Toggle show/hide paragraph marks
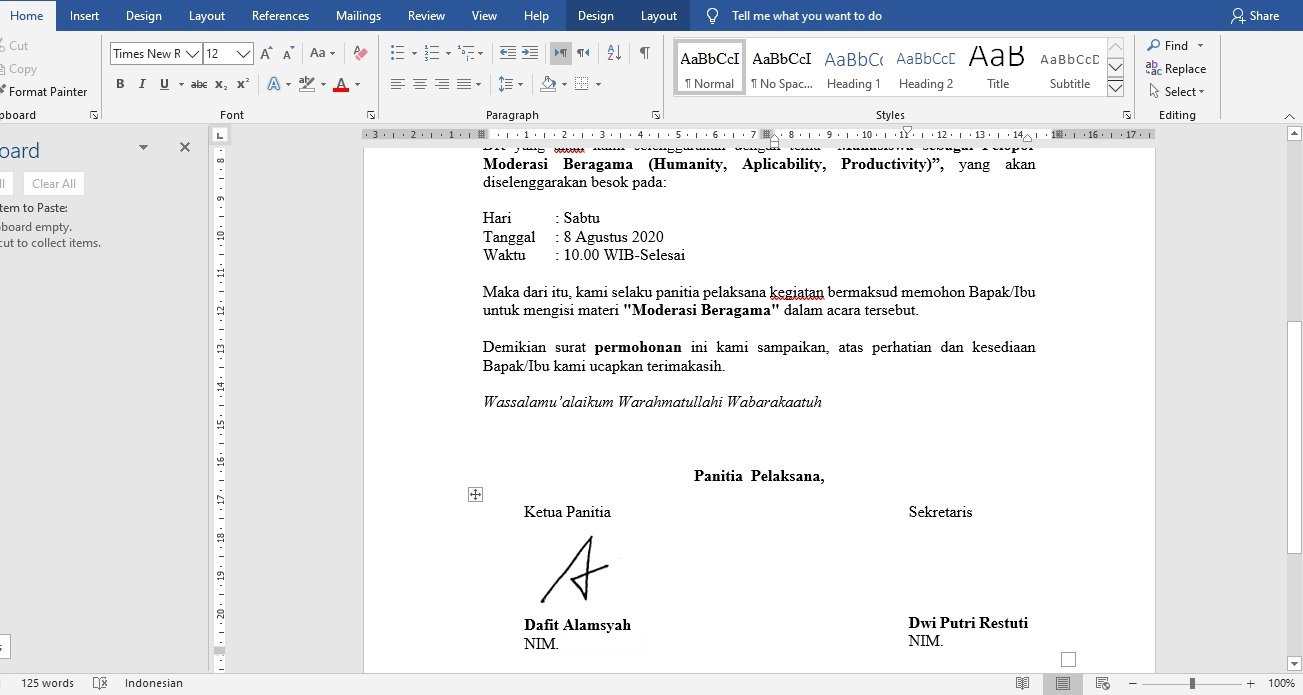 tap(644, 53)
